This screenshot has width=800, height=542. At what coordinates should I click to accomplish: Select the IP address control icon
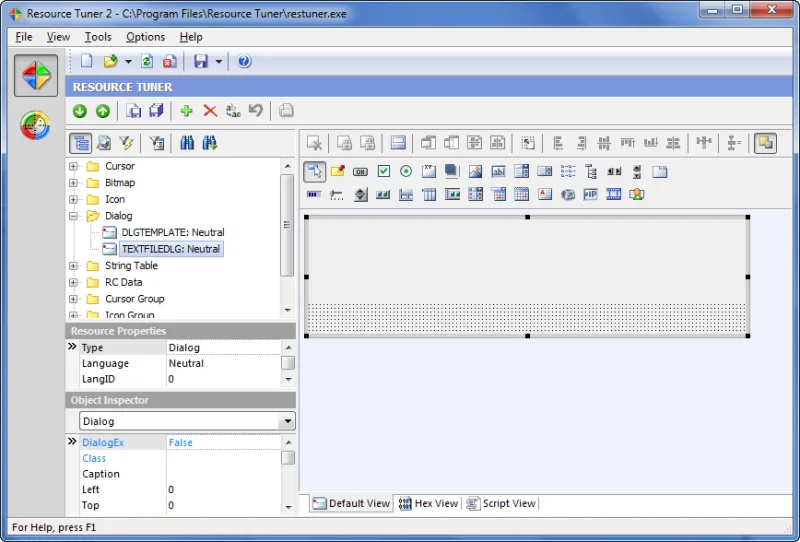click(x=590, y=194)
